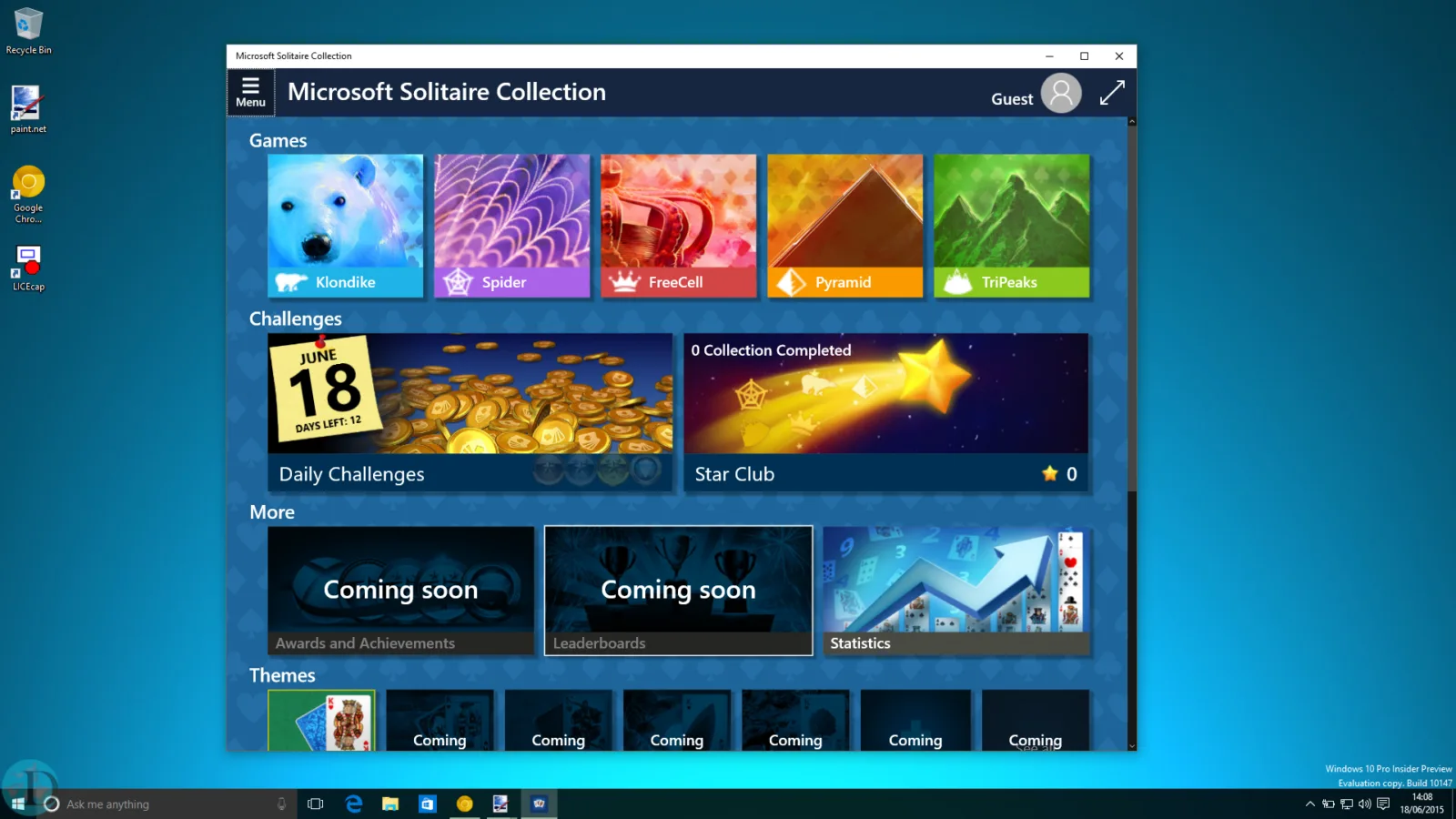Image resolution: width=1456 pixels, height=819 pixels.
Task: Click the 'Themes' section heading
Action: [x=282, y=676]
